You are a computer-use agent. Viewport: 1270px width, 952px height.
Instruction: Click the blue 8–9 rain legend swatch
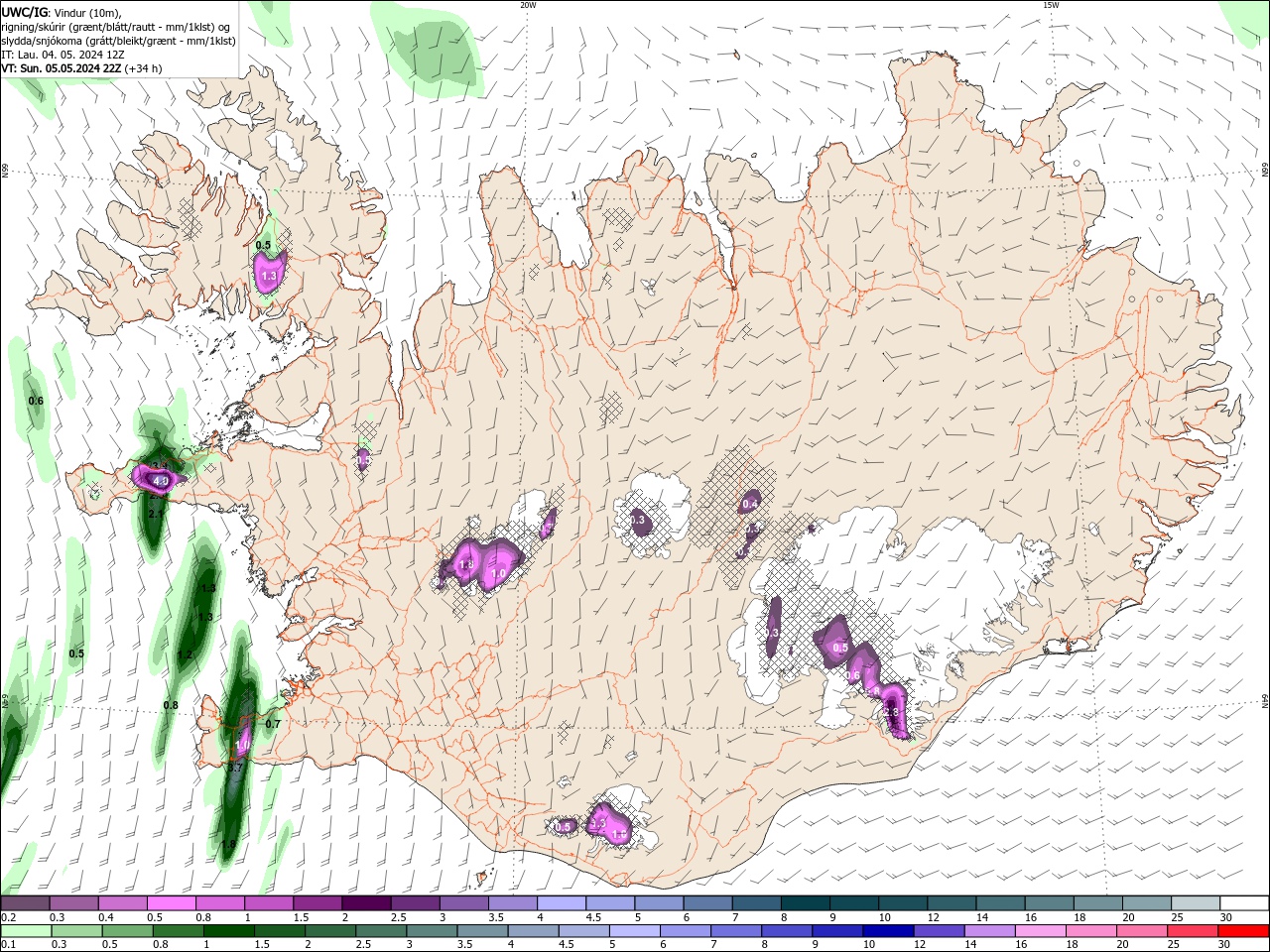coord(787,931)
